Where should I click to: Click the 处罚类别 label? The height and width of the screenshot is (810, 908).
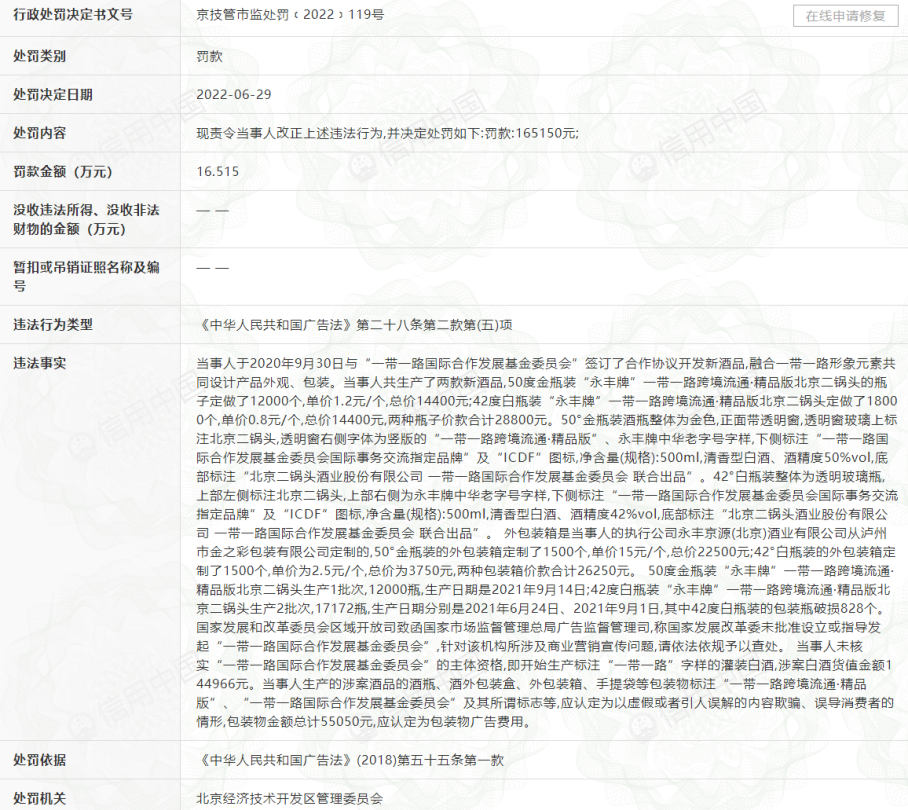click(x=39, y=56)
